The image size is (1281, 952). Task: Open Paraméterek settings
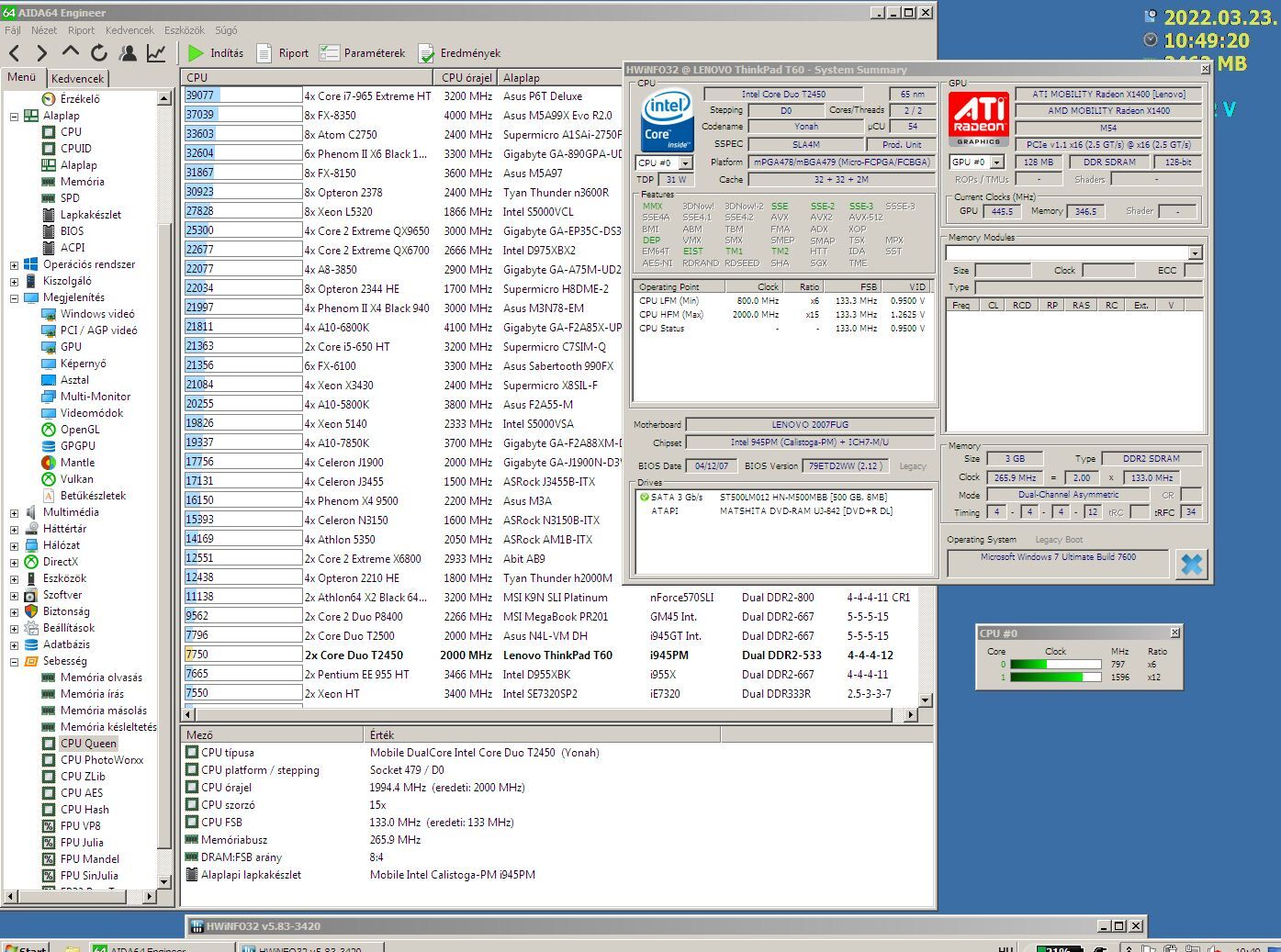[363, 53]
